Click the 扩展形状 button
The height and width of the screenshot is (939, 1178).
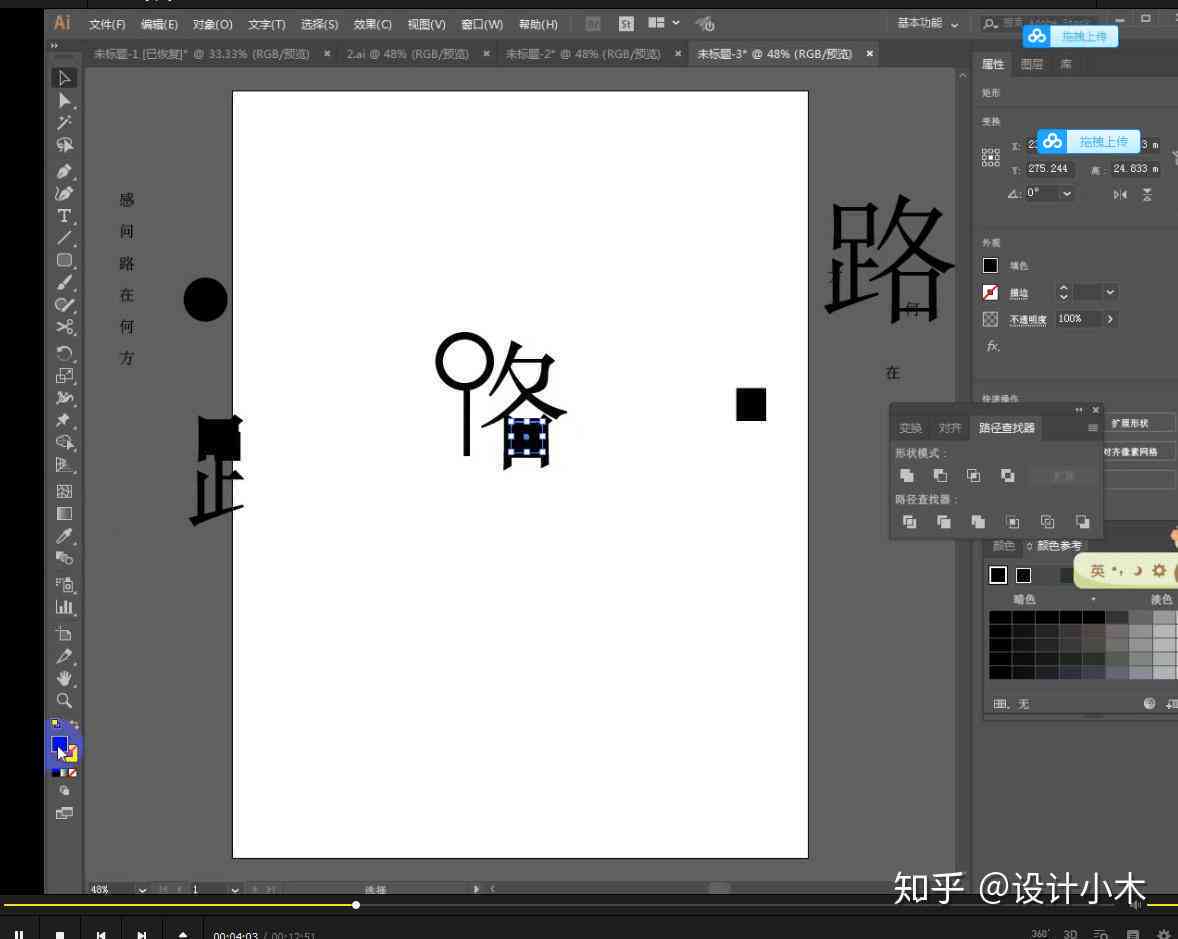[x=1130, y=424]
